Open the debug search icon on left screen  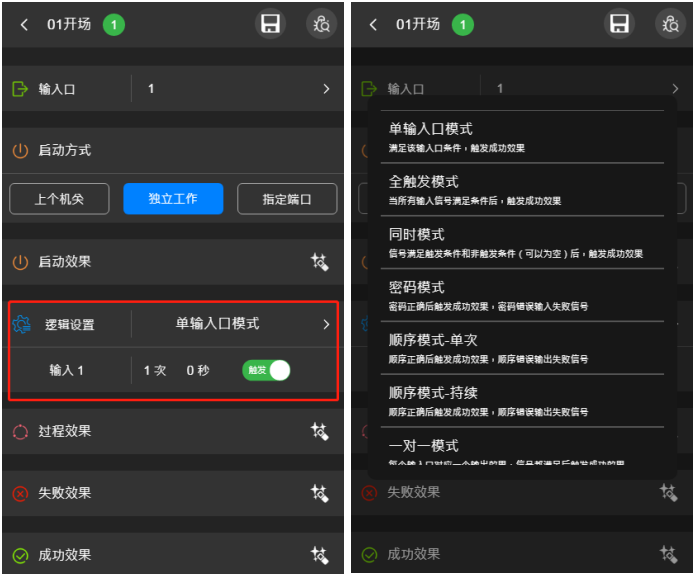click(321, 24)
